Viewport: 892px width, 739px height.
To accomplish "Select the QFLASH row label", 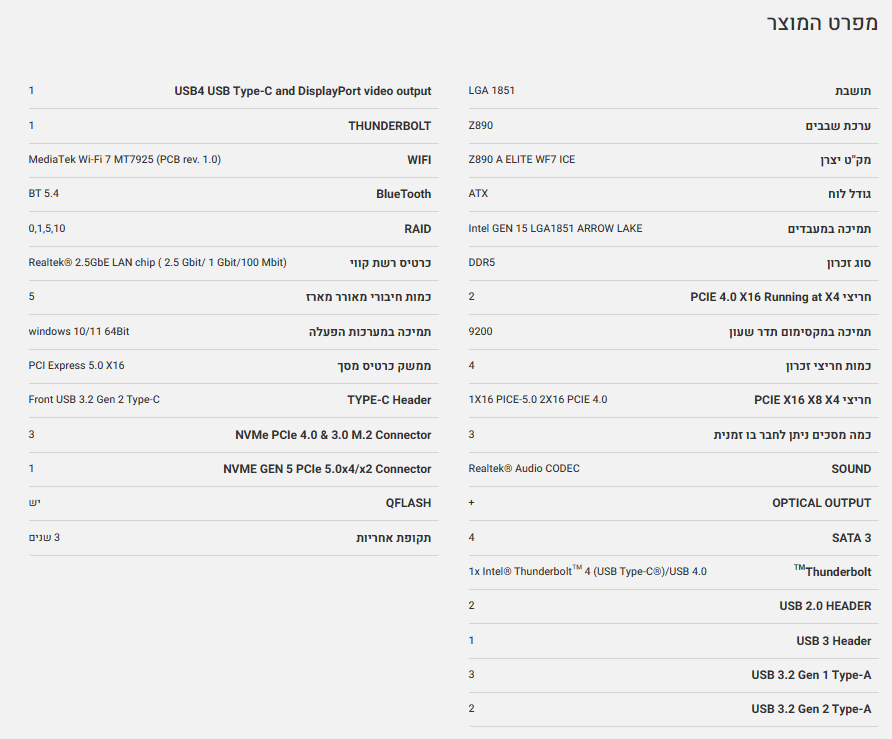I will pyautogui.click(x=408, y=503).
